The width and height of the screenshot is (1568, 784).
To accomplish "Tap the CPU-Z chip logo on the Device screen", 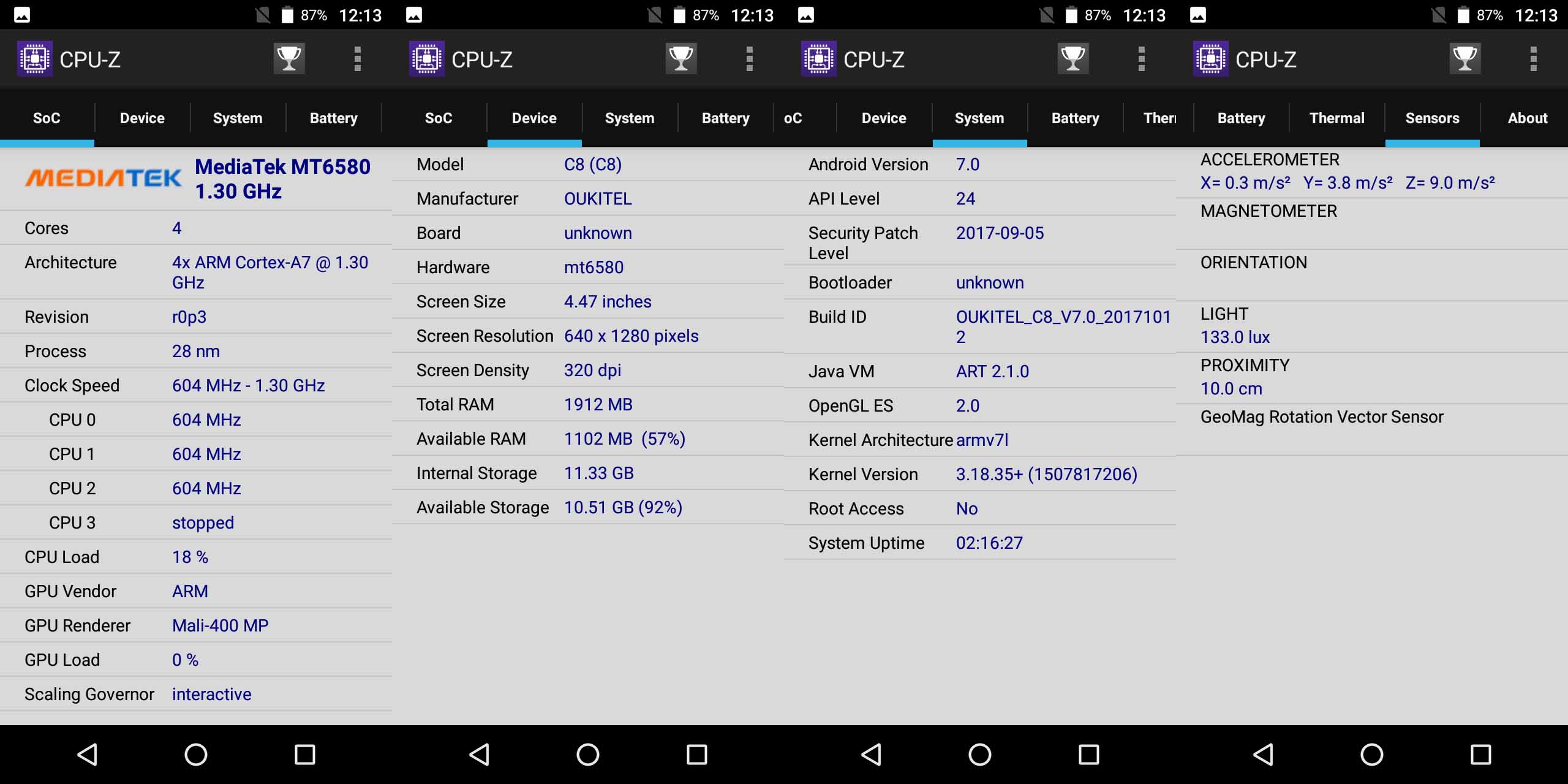I will coord(427,59).
